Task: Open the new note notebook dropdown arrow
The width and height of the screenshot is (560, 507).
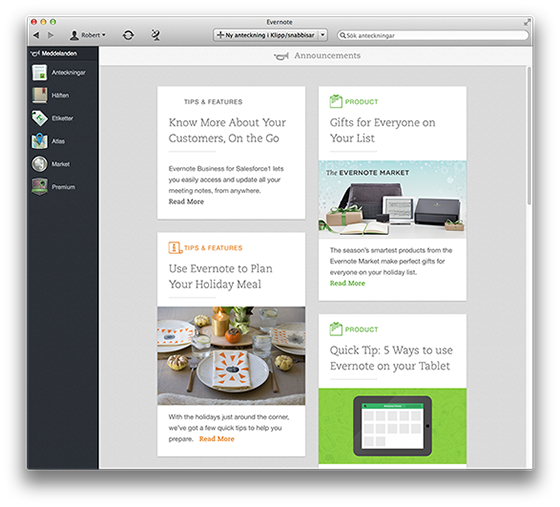Action: point(322,35)
